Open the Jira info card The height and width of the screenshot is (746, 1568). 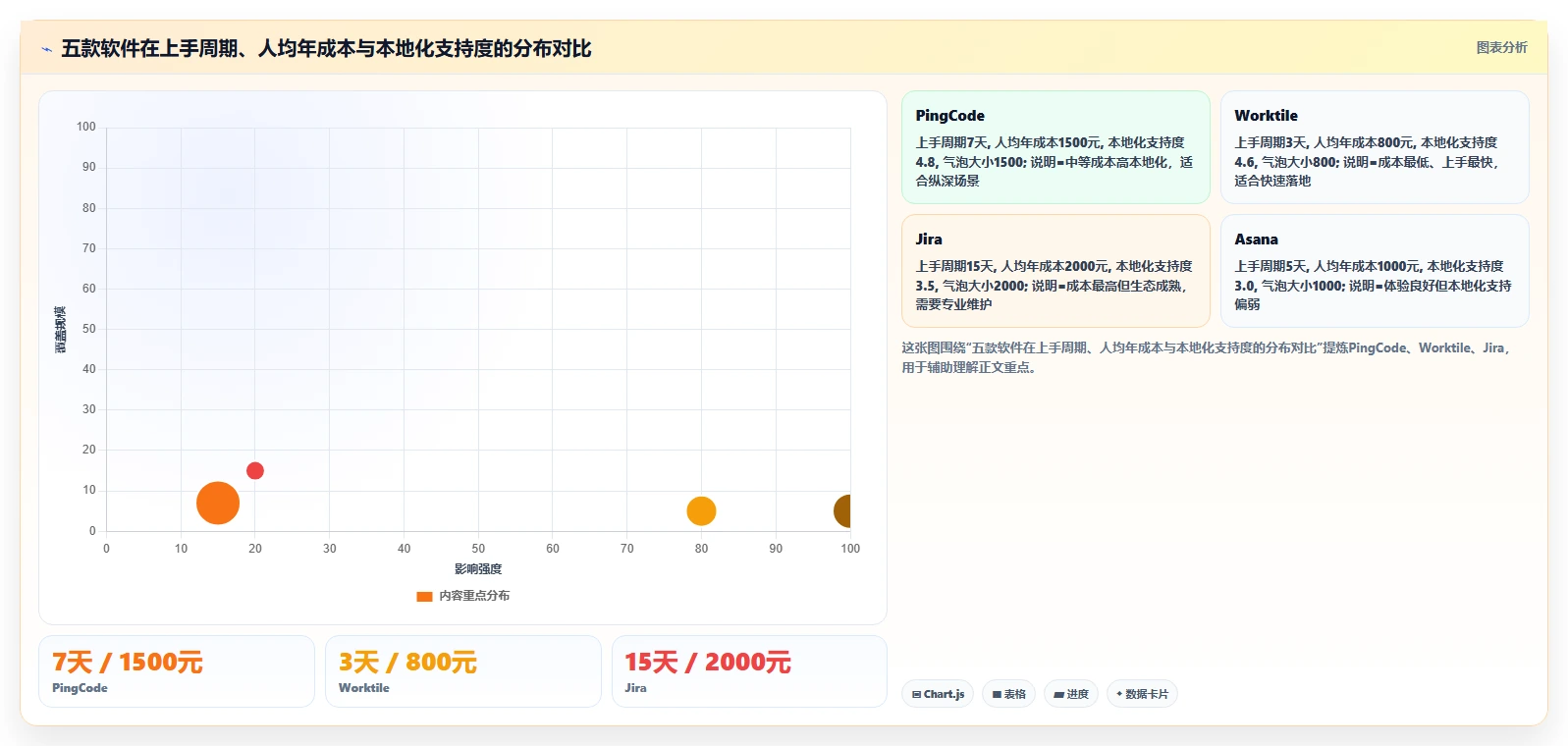click(x=1055, y=271)
